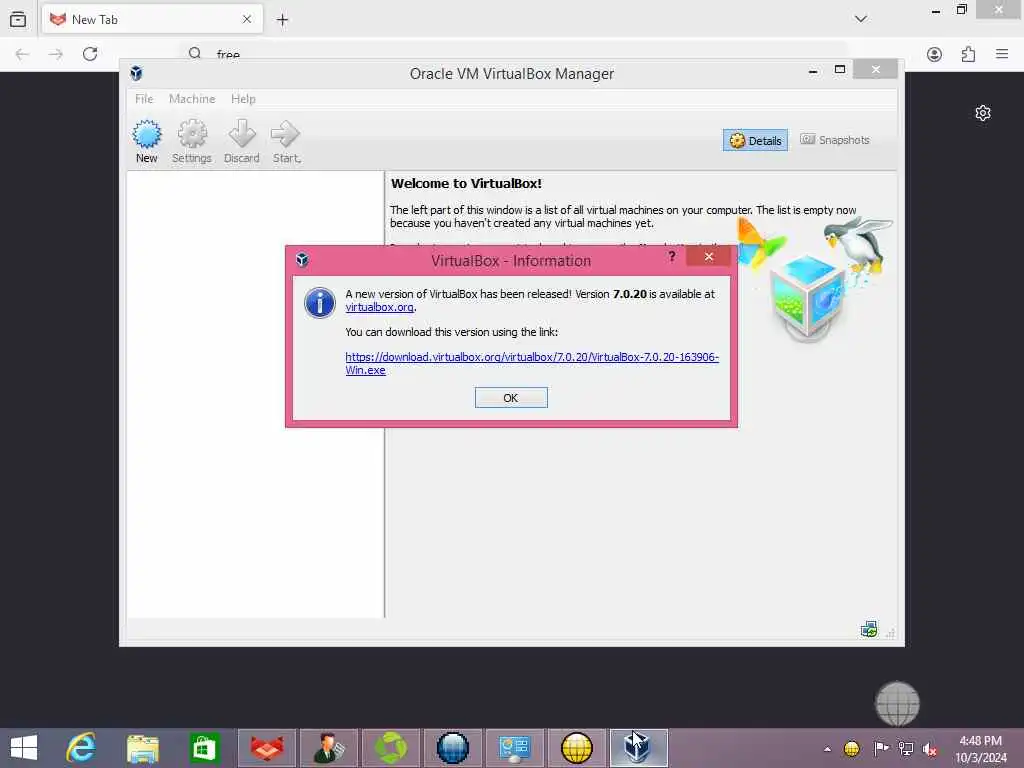Open the Help menu in VirtualBox Manager
Screen dimensions: 1024x768
click(243, 99)
